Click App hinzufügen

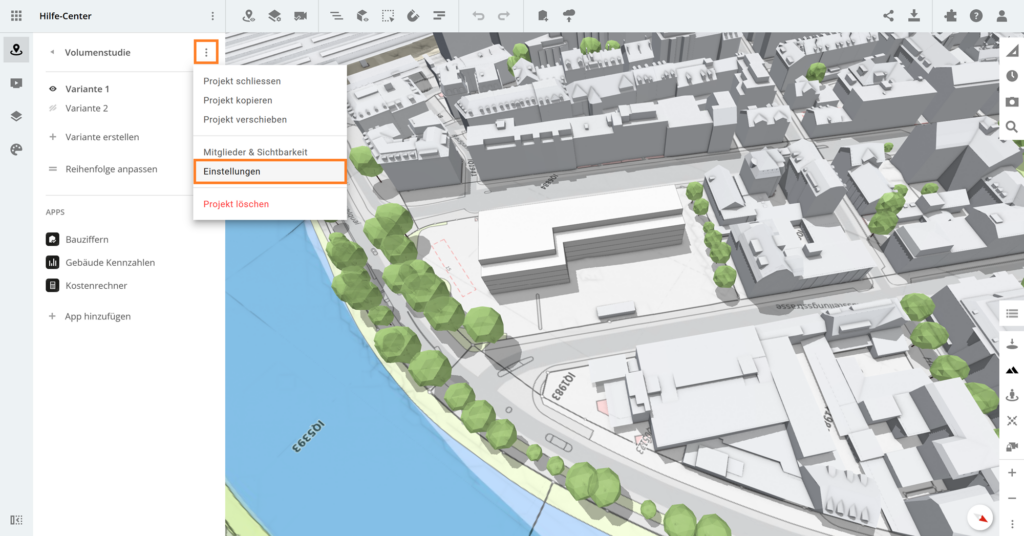pyautogui.click(x=98, y=316)
